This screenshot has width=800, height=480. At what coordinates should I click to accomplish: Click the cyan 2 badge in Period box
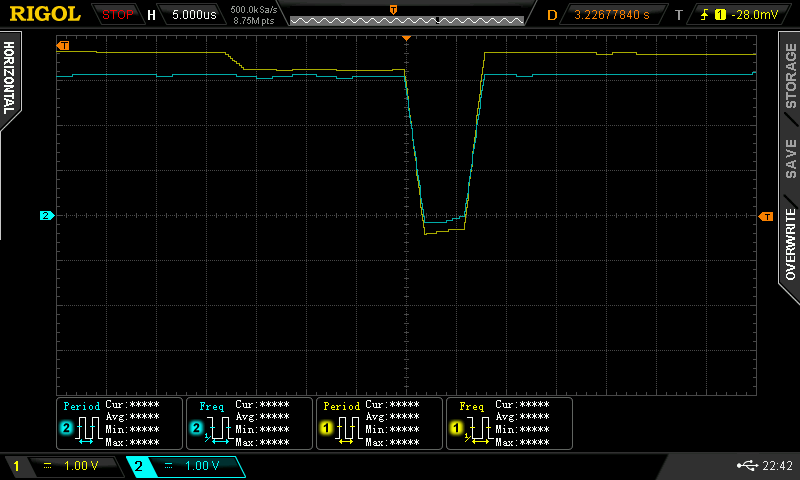(66, 428)
